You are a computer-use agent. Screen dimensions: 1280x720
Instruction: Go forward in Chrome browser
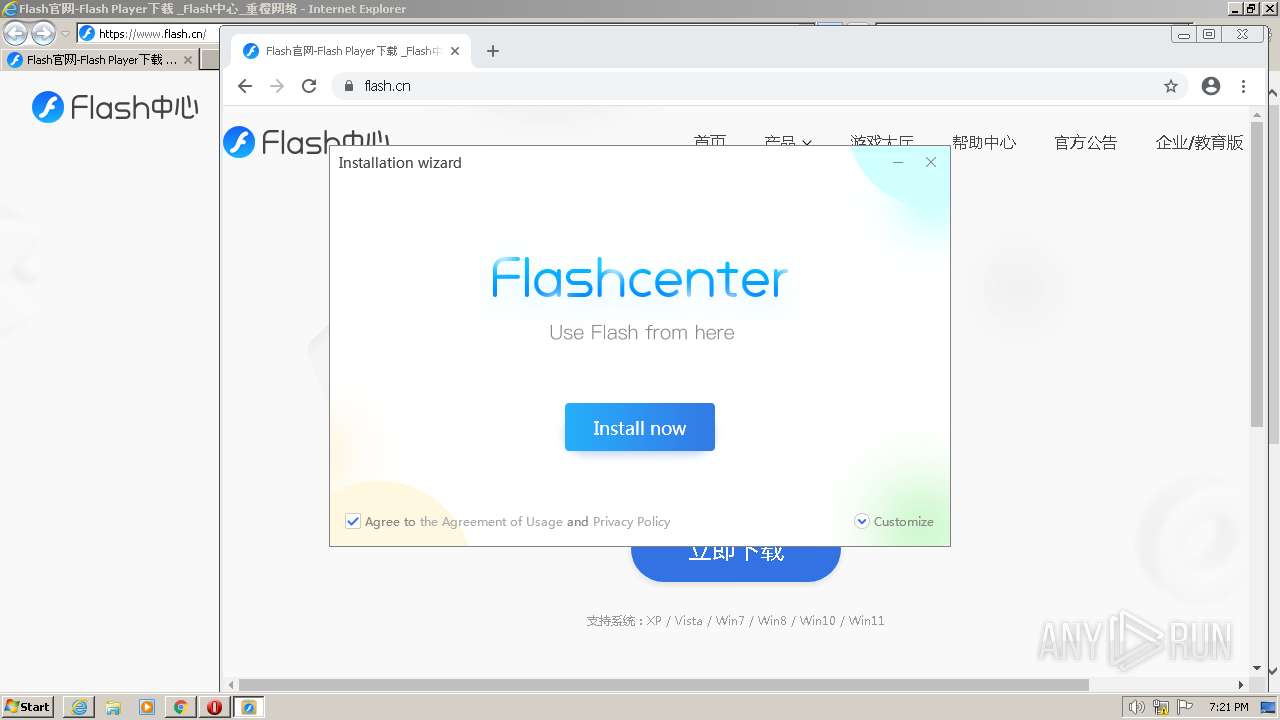(x=277, y=86)
